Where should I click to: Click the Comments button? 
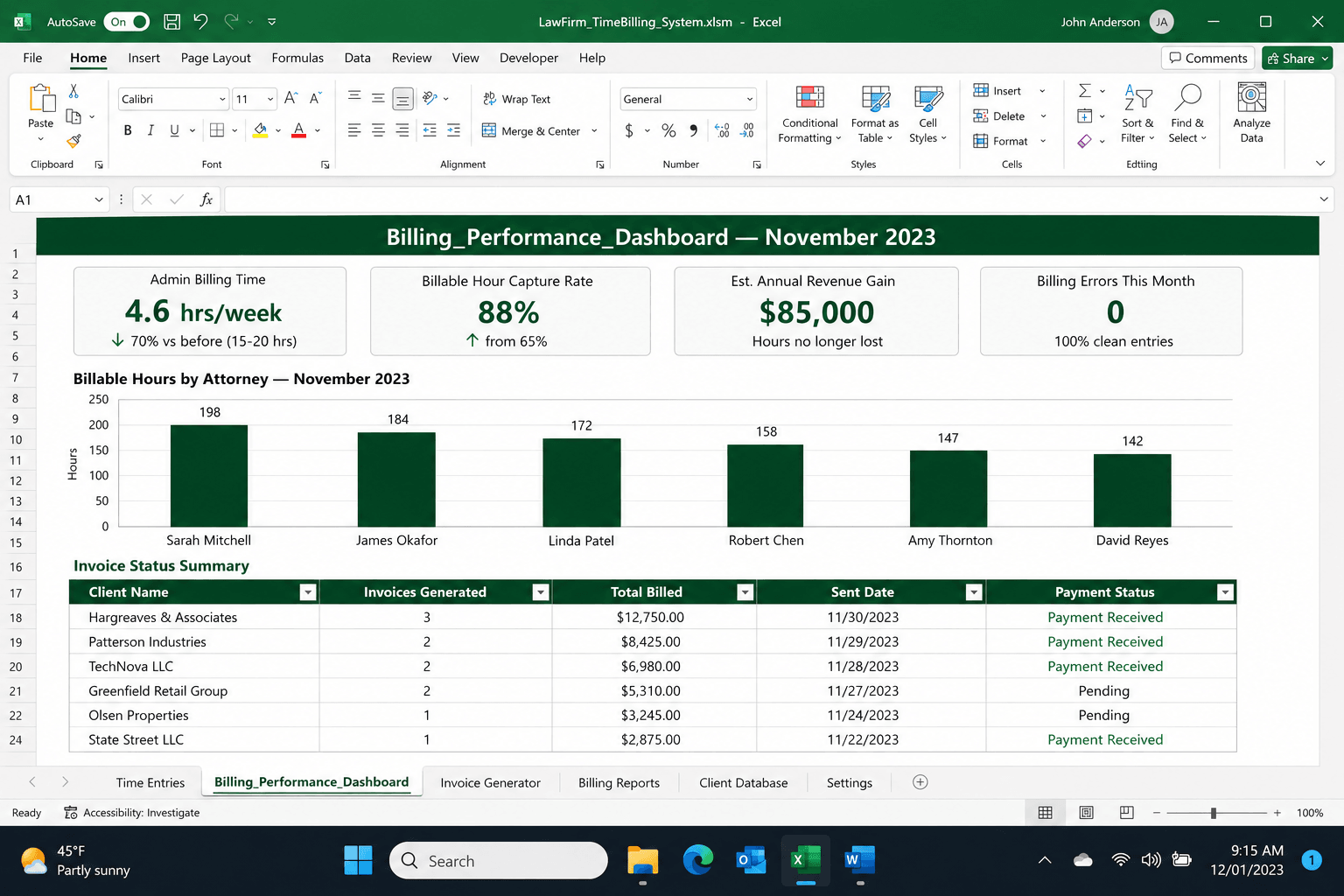[x=1208, y=58]
